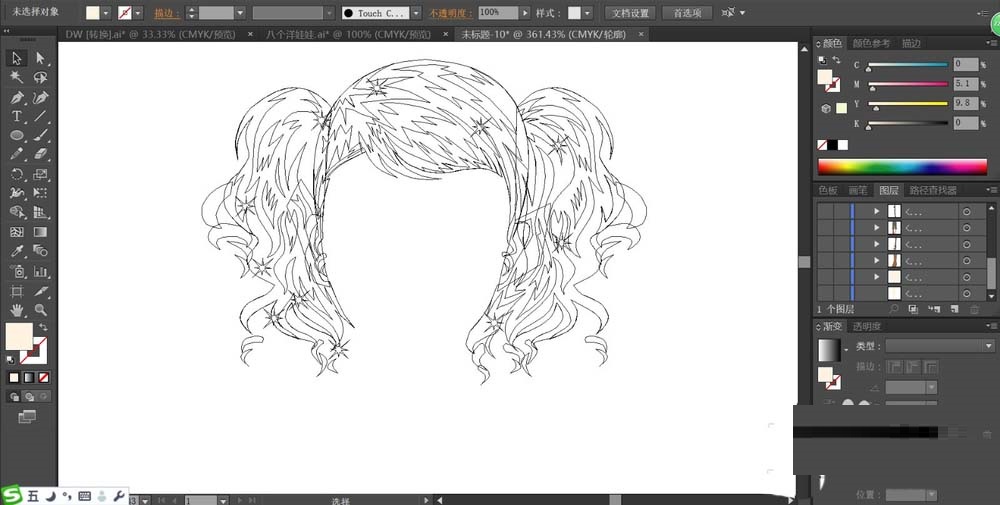Pick the Direct Selection tool (white arrow)
Viewport: 1000px width, 505px height.
[41, 58]
